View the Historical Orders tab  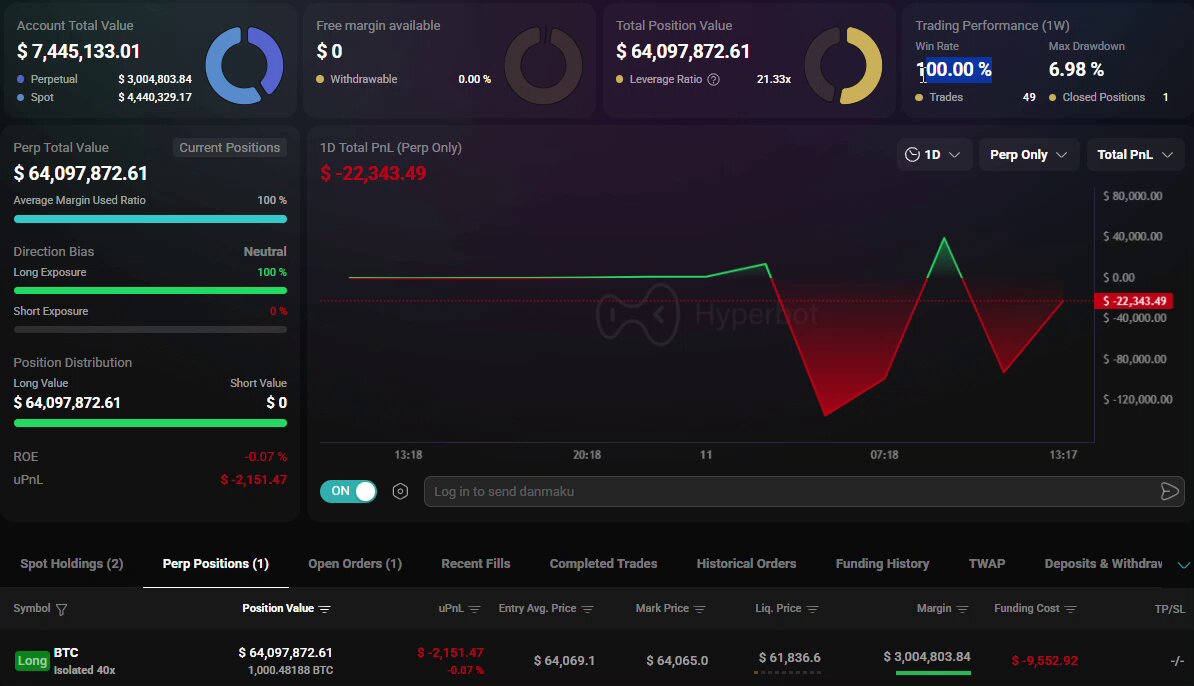point(746,564)
